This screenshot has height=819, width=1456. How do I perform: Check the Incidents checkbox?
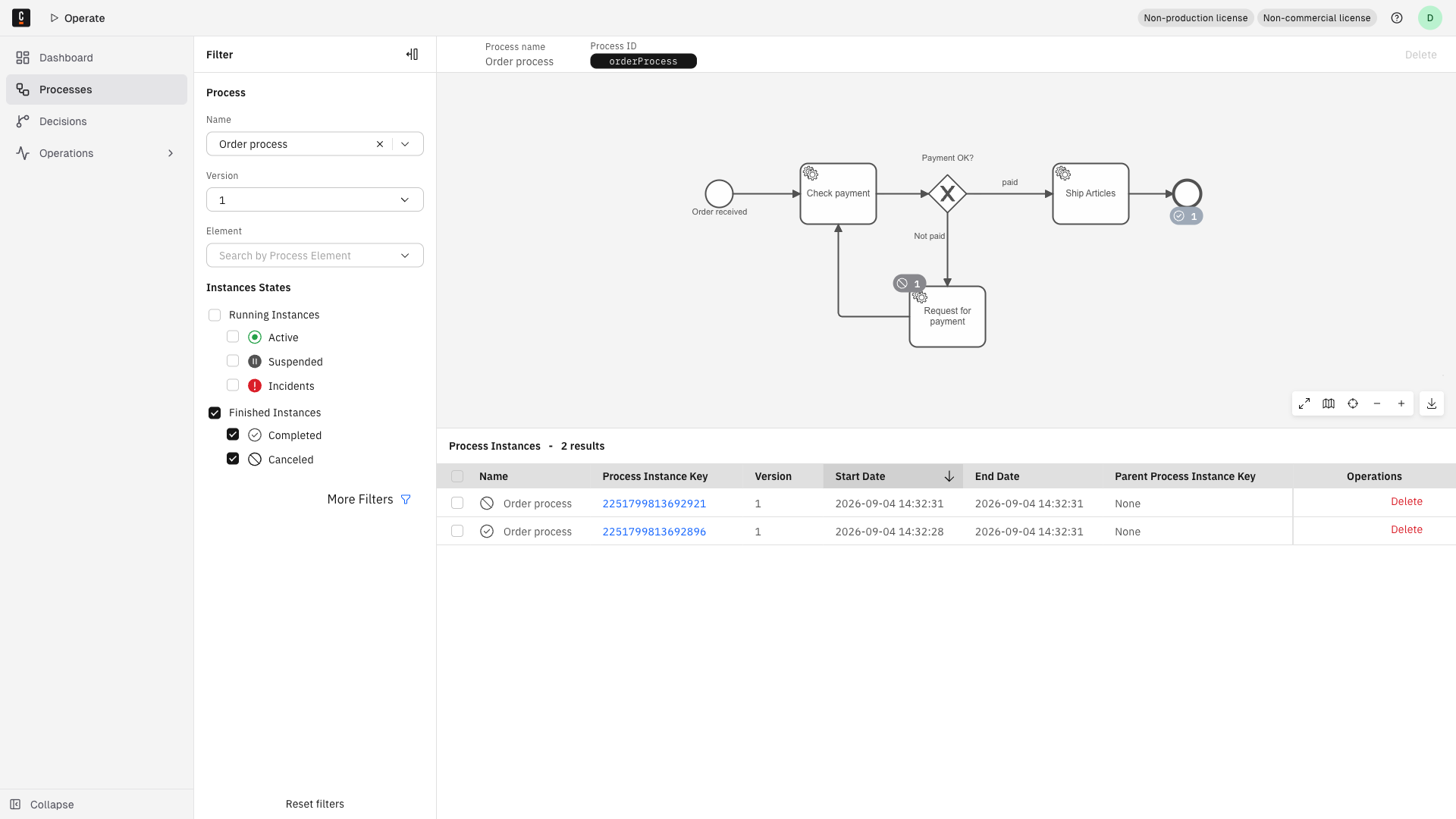233,385
